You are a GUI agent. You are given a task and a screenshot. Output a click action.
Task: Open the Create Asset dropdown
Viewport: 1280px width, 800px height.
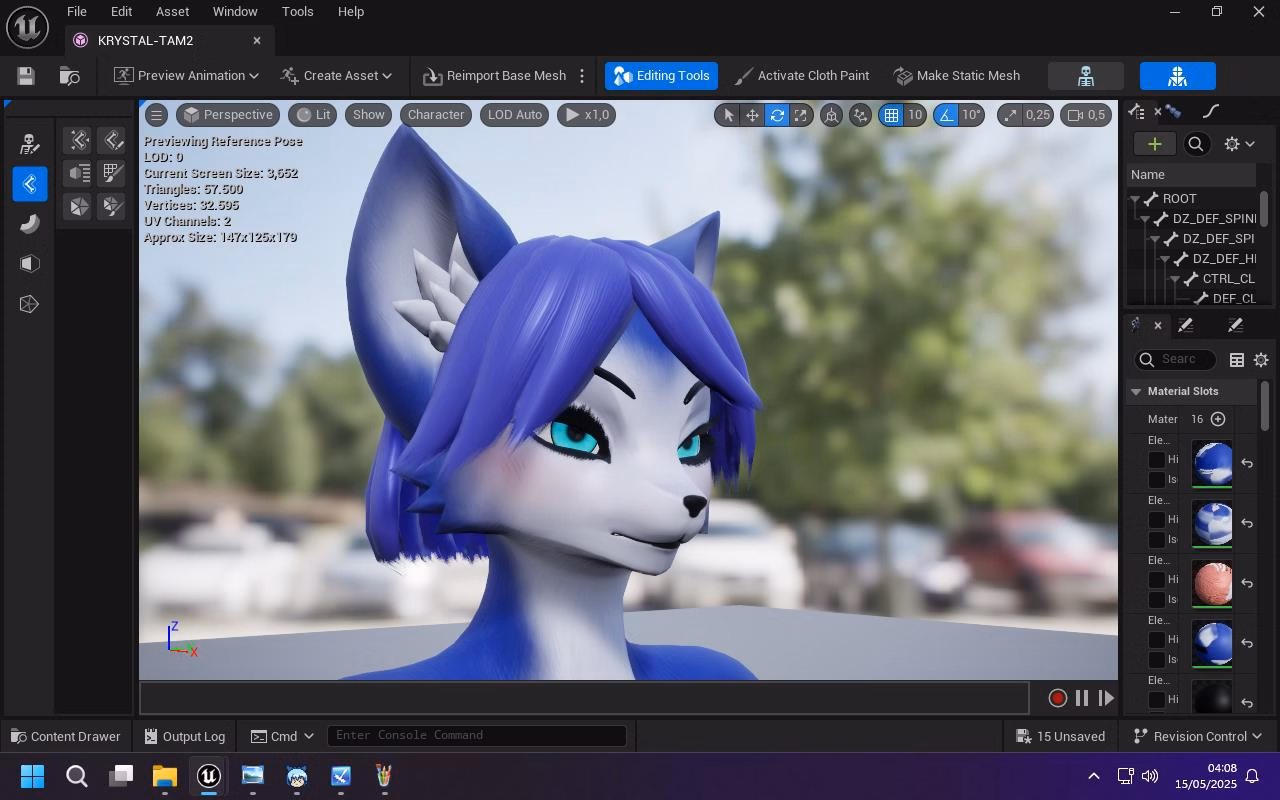click(x=336, y=76)
